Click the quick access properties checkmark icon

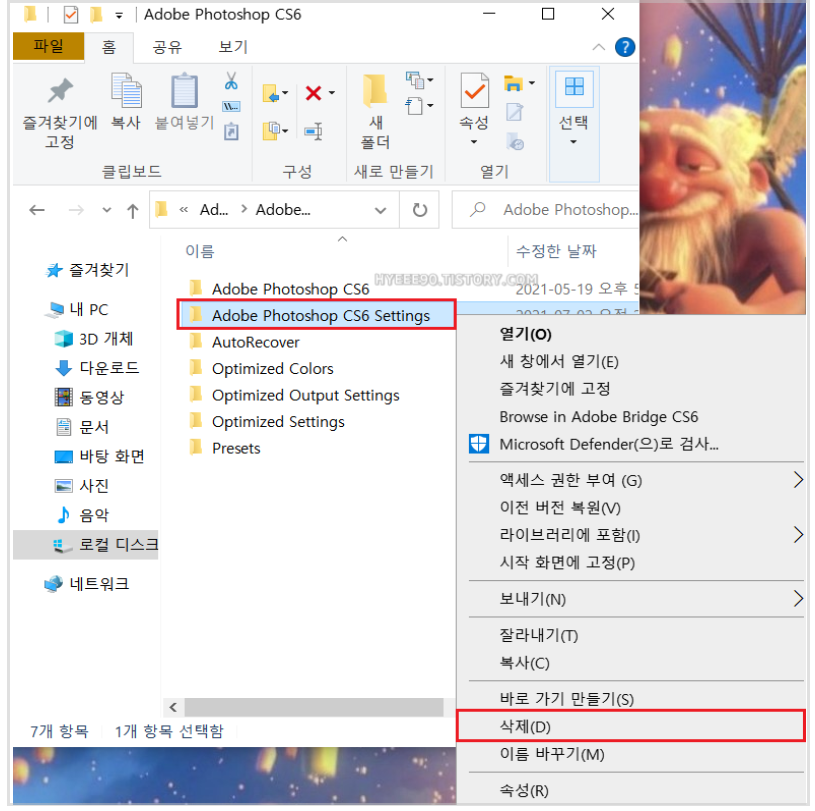(71, 15)
